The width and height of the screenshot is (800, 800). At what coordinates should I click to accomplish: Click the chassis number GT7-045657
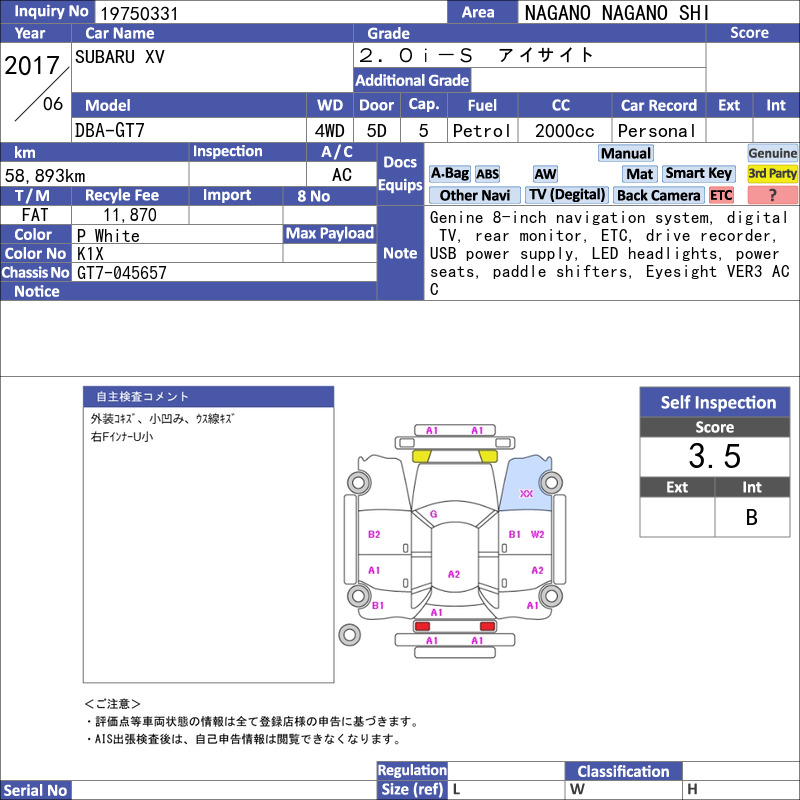point(121,272)
